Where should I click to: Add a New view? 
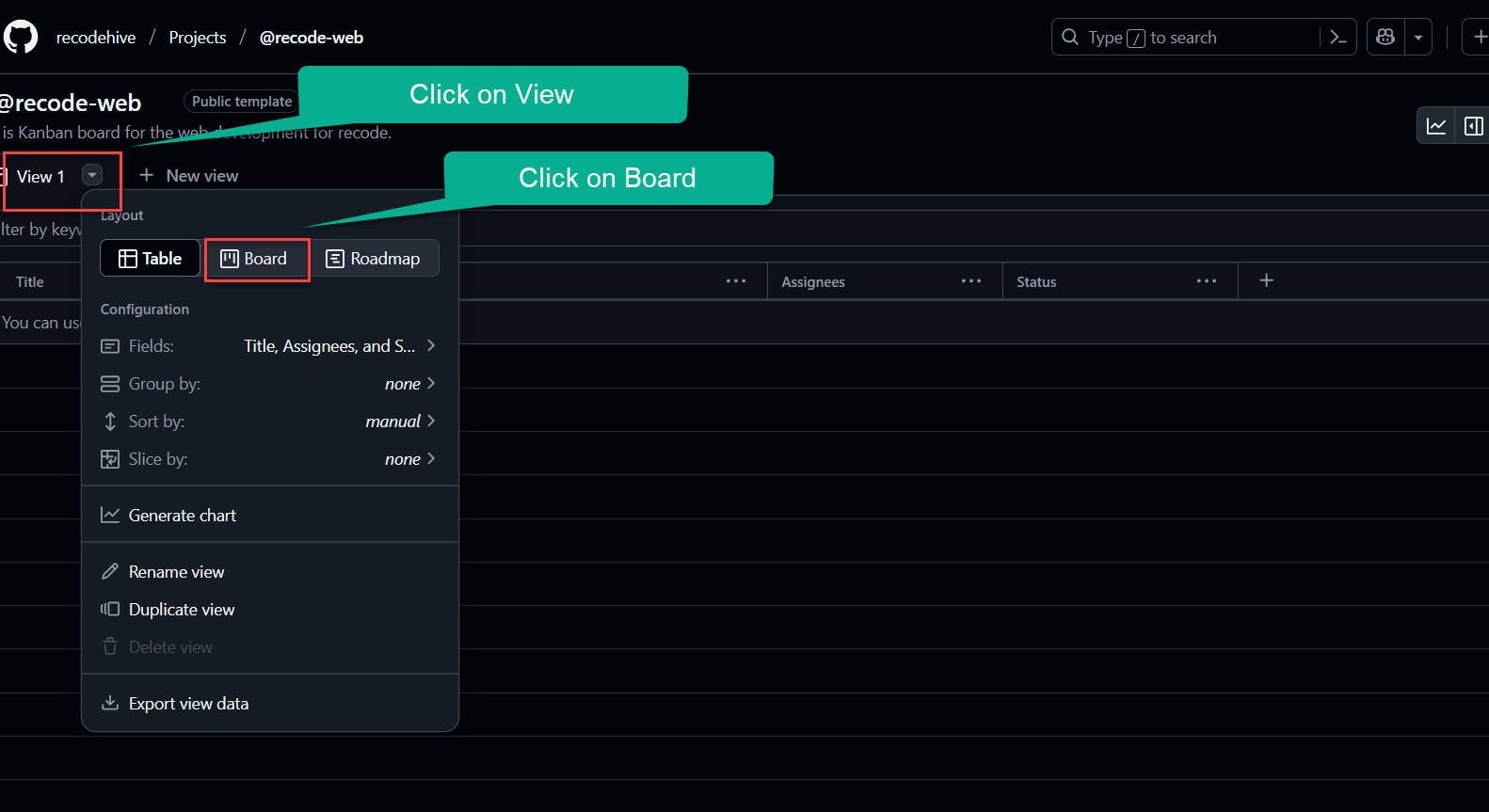pyautogui.click(x=188, y=176)
